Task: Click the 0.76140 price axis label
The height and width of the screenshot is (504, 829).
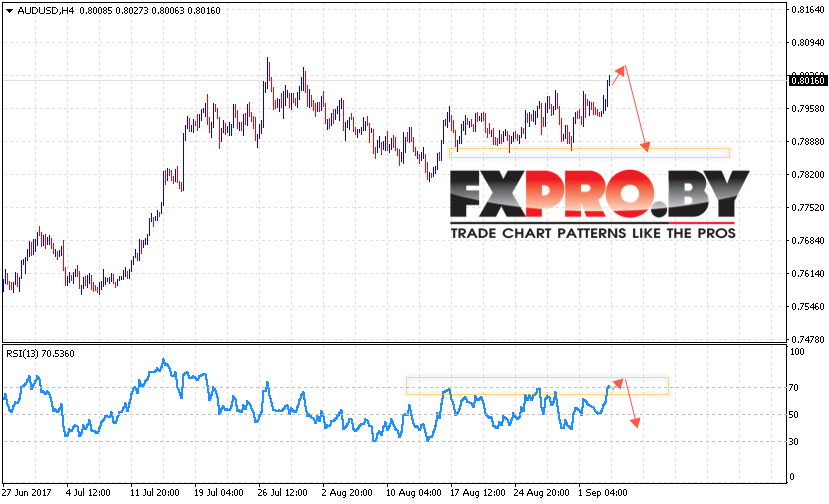Action: point(808,273)
